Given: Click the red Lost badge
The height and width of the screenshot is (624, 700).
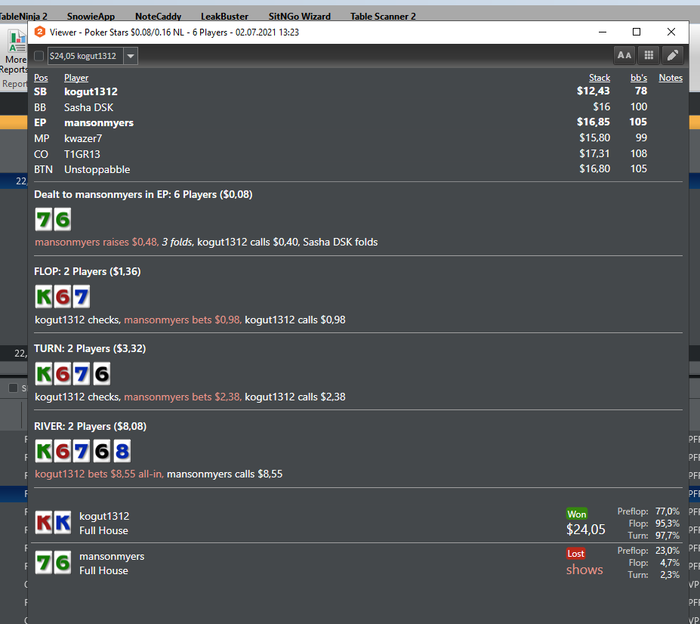Looking at the screenshot, I should pos(576,554).
